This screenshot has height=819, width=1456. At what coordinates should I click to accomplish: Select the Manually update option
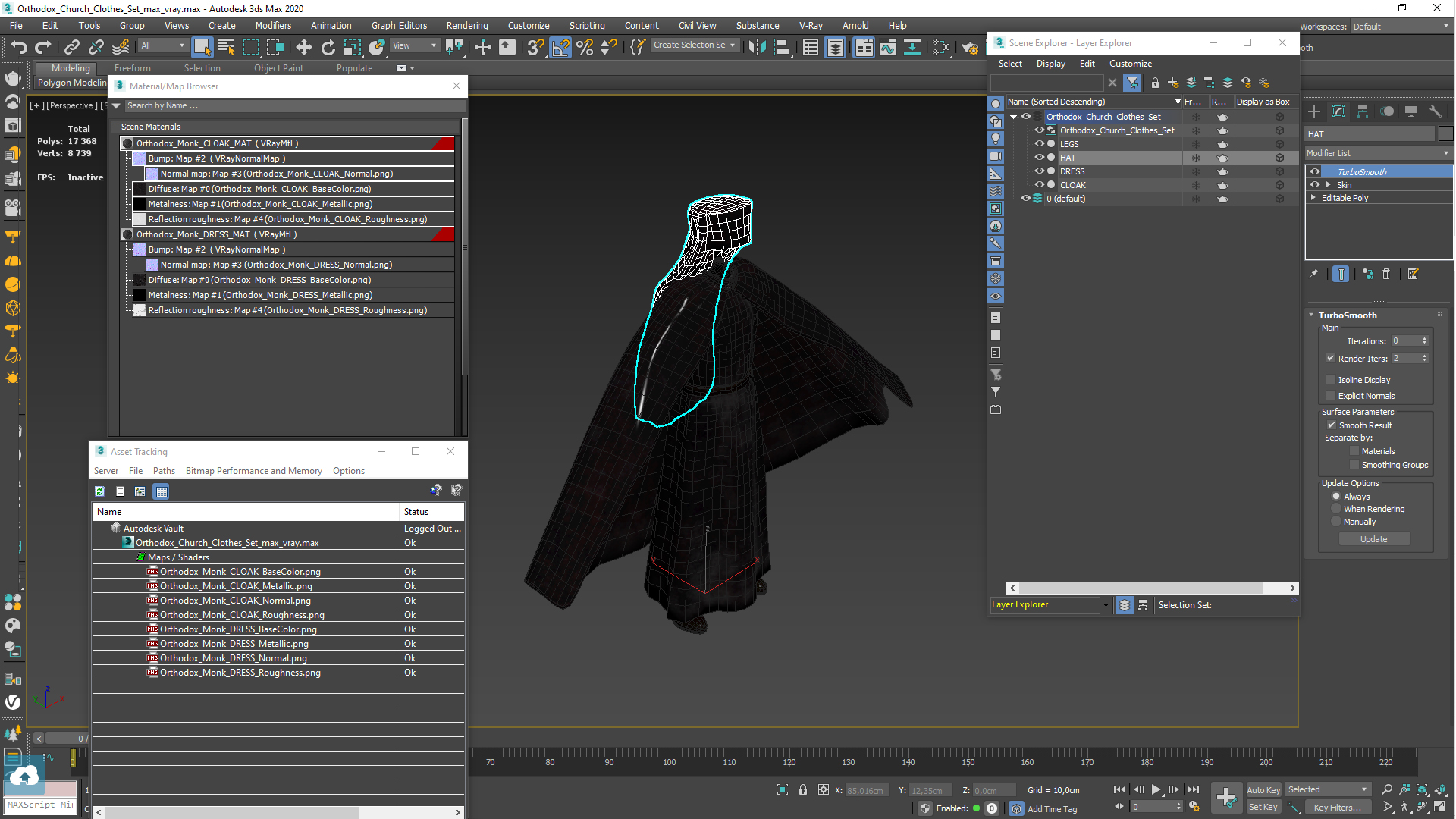pos(1336,522)
